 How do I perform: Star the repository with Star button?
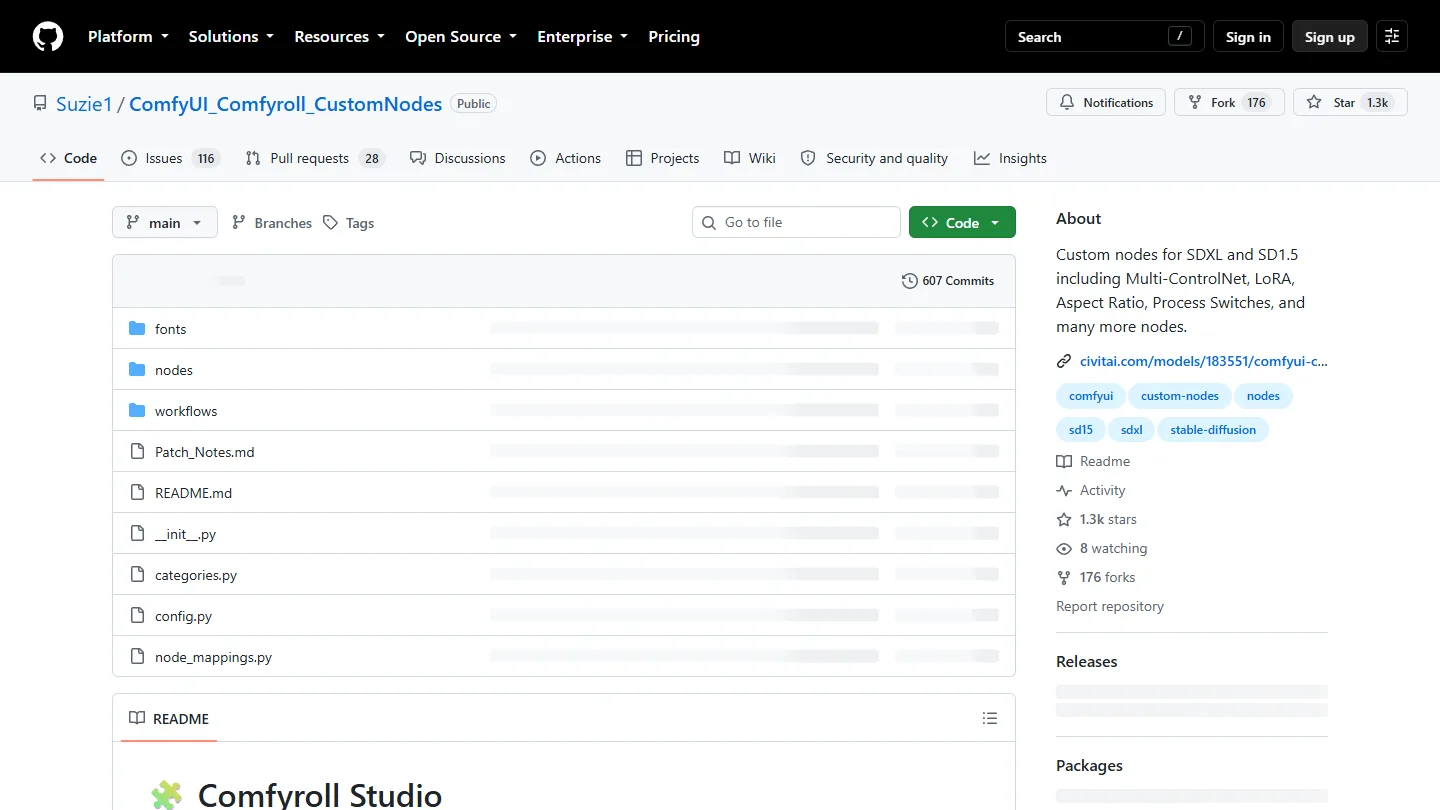tap(1350, 102)
